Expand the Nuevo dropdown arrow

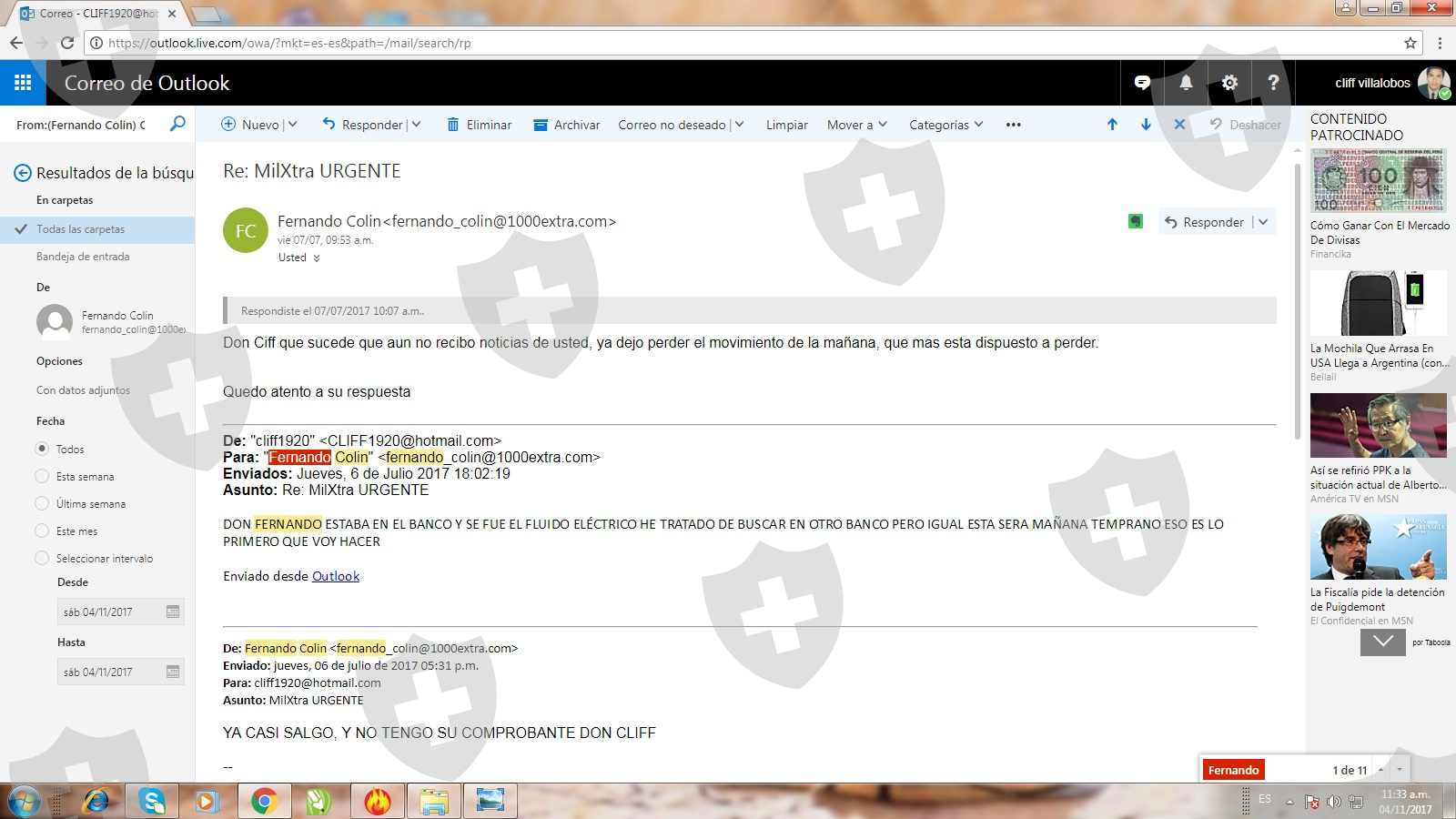292,125
